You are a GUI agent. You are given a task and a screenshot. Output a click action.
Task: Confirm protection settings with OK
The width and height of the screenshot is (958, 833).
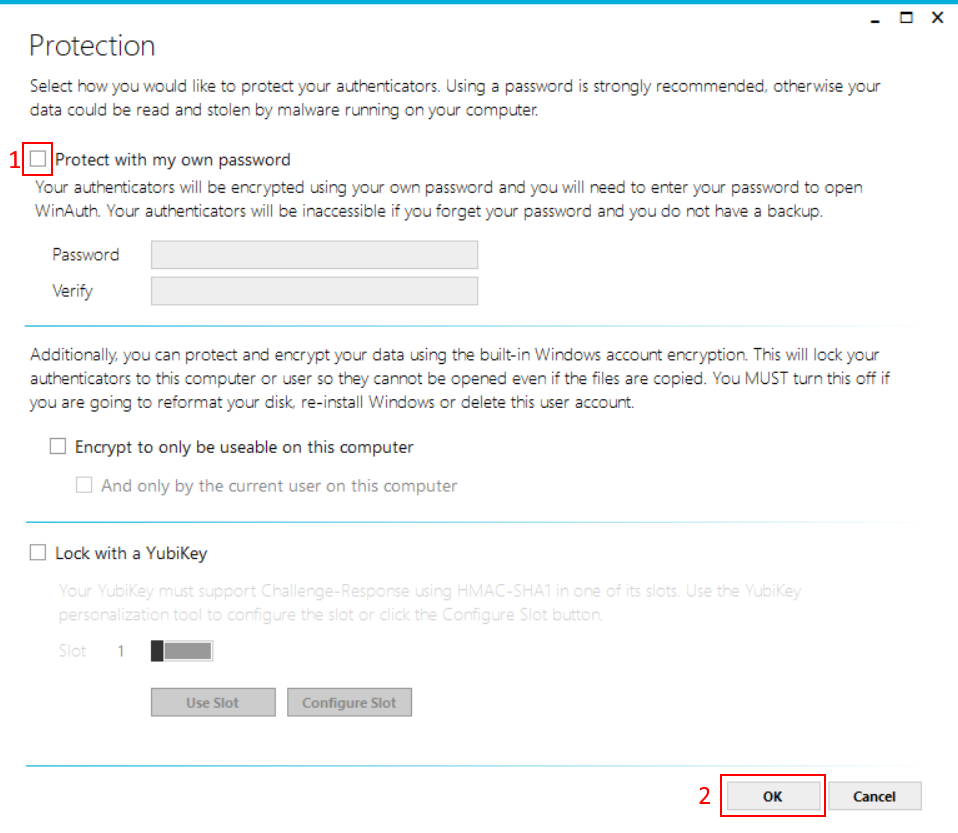(x=772, y=796)
